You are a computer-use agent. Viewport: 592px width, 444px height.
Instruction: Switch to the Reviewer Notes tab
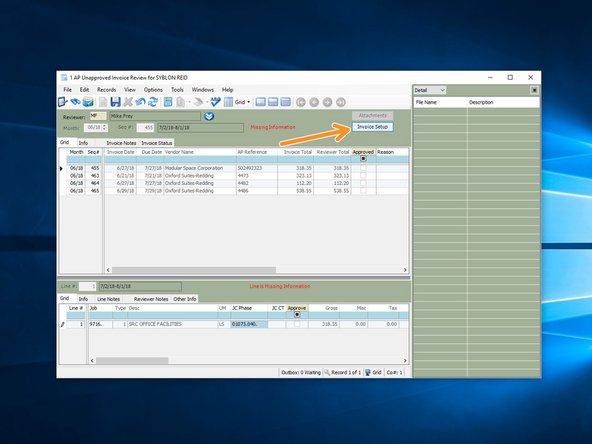point(151,299)
